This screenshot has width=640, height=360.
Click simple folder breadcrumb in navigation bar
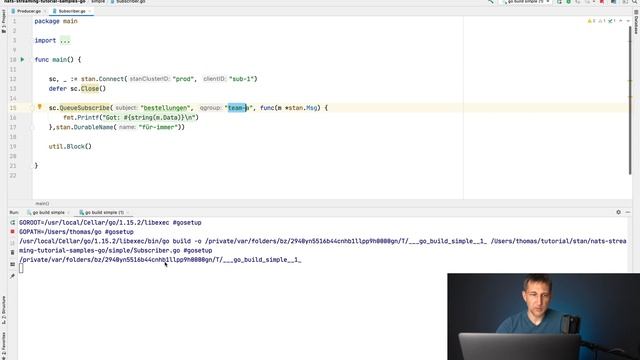[98, 2]
